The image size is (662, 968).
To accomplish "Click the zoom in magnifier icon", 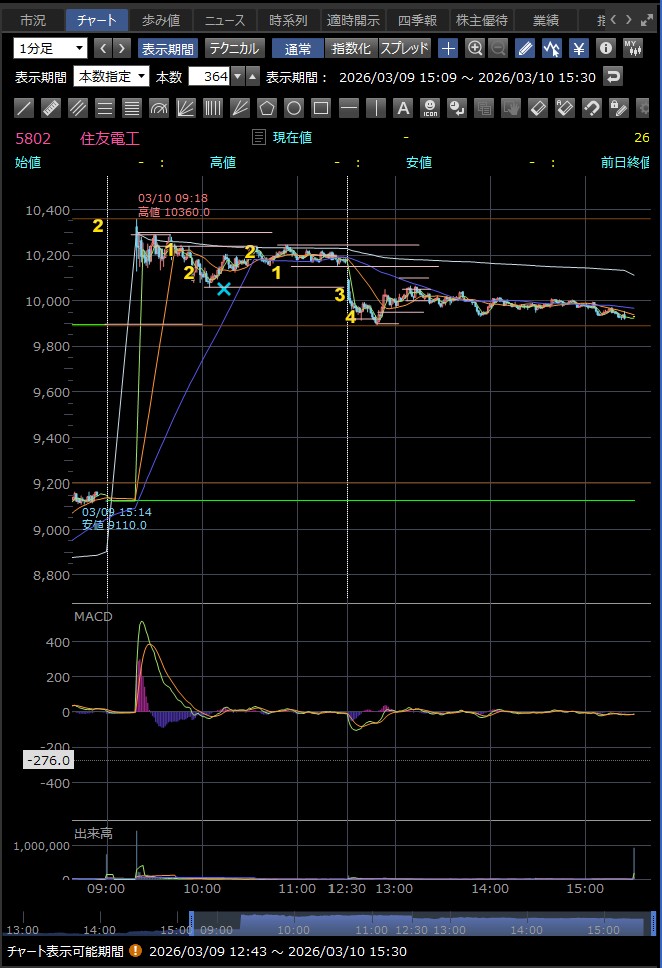I will pyautogui.click(x=475, y=48).
